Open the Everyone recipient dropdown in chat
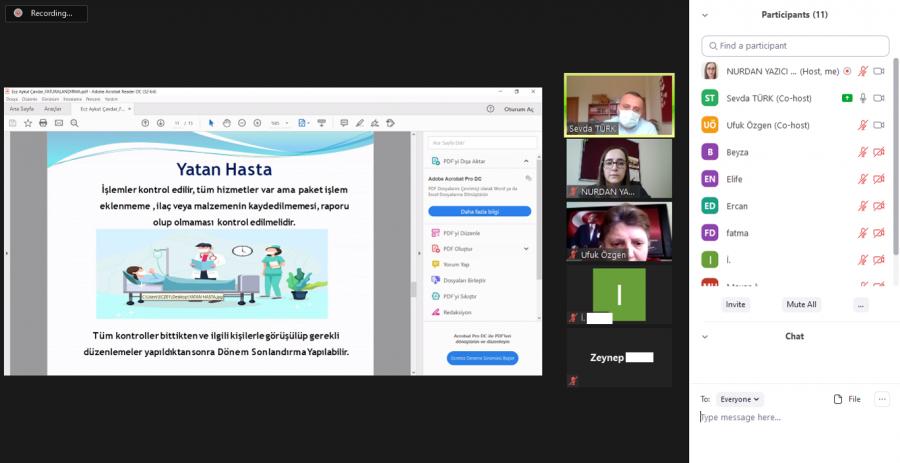Viewport: 900px width, 463px height. coord(741,399)
